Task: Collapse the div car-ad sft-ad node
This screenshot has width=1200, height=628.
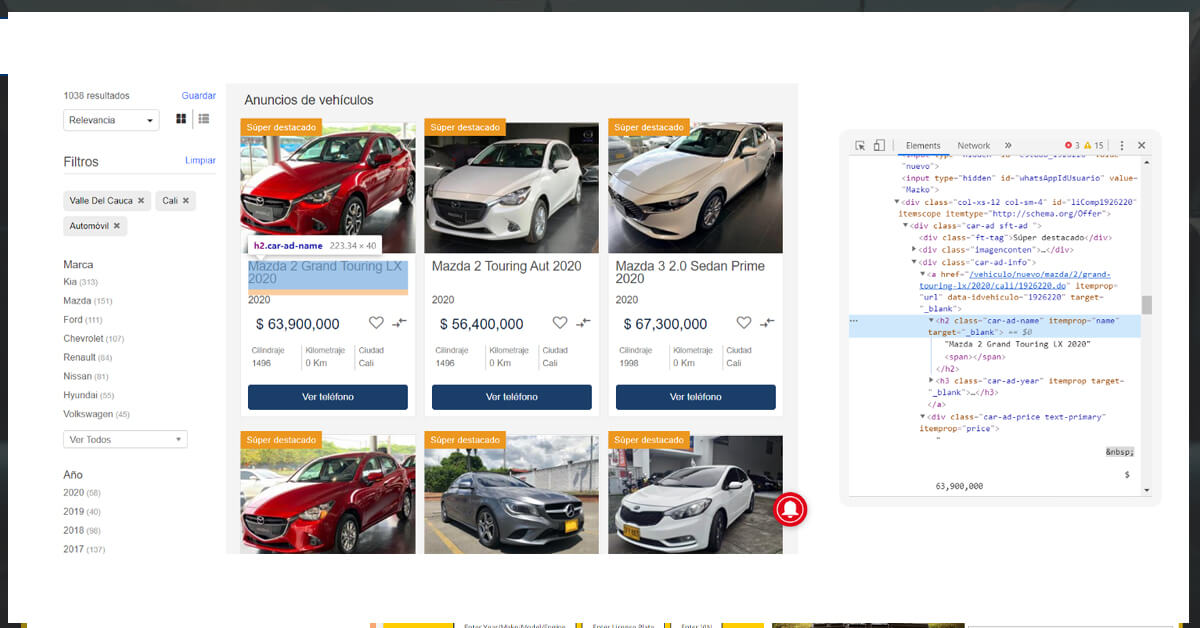Action: [x=905, y=226]
